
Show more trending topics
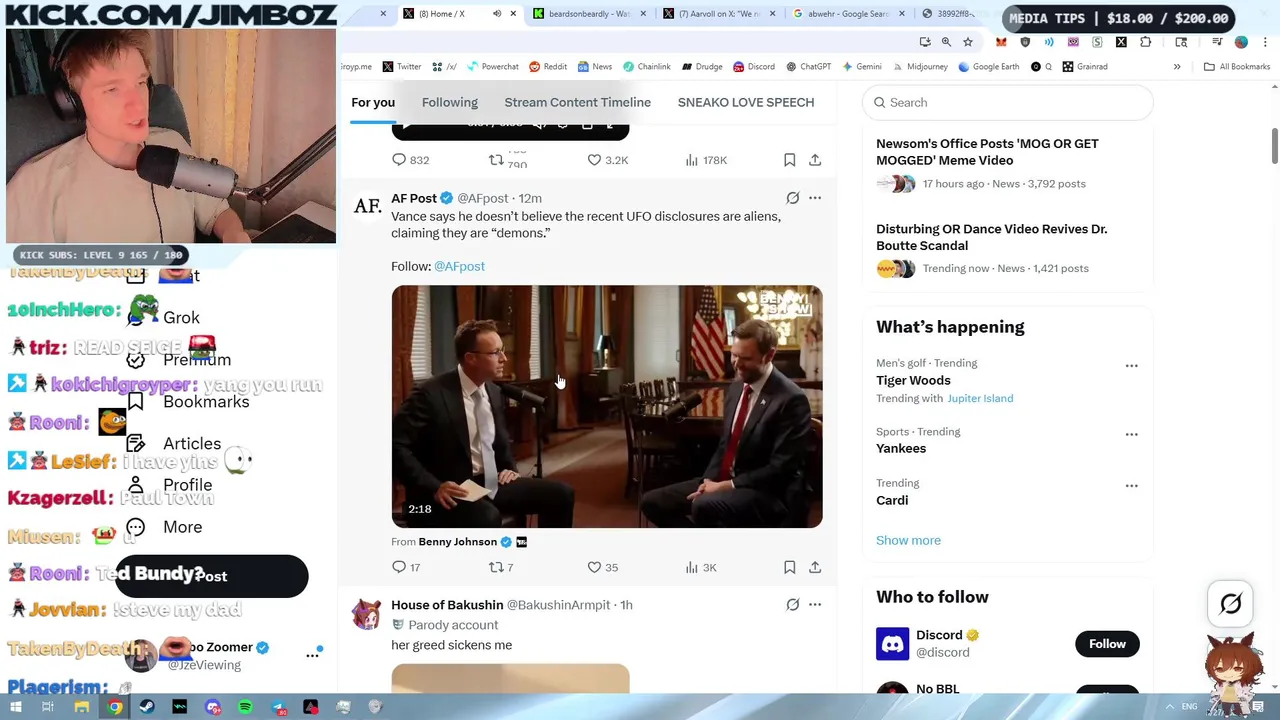coord(908,540)
